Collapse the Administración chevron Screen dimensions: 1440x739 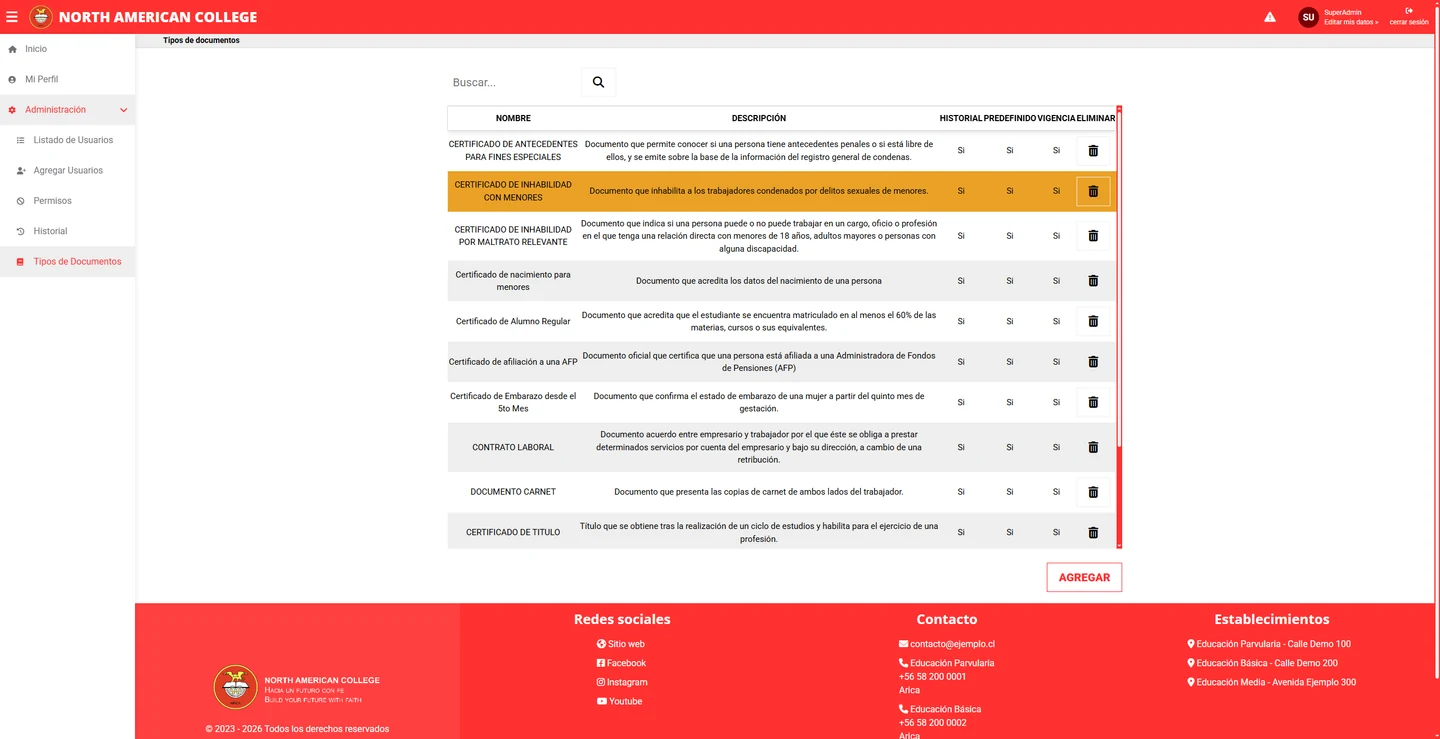[124, 110]
